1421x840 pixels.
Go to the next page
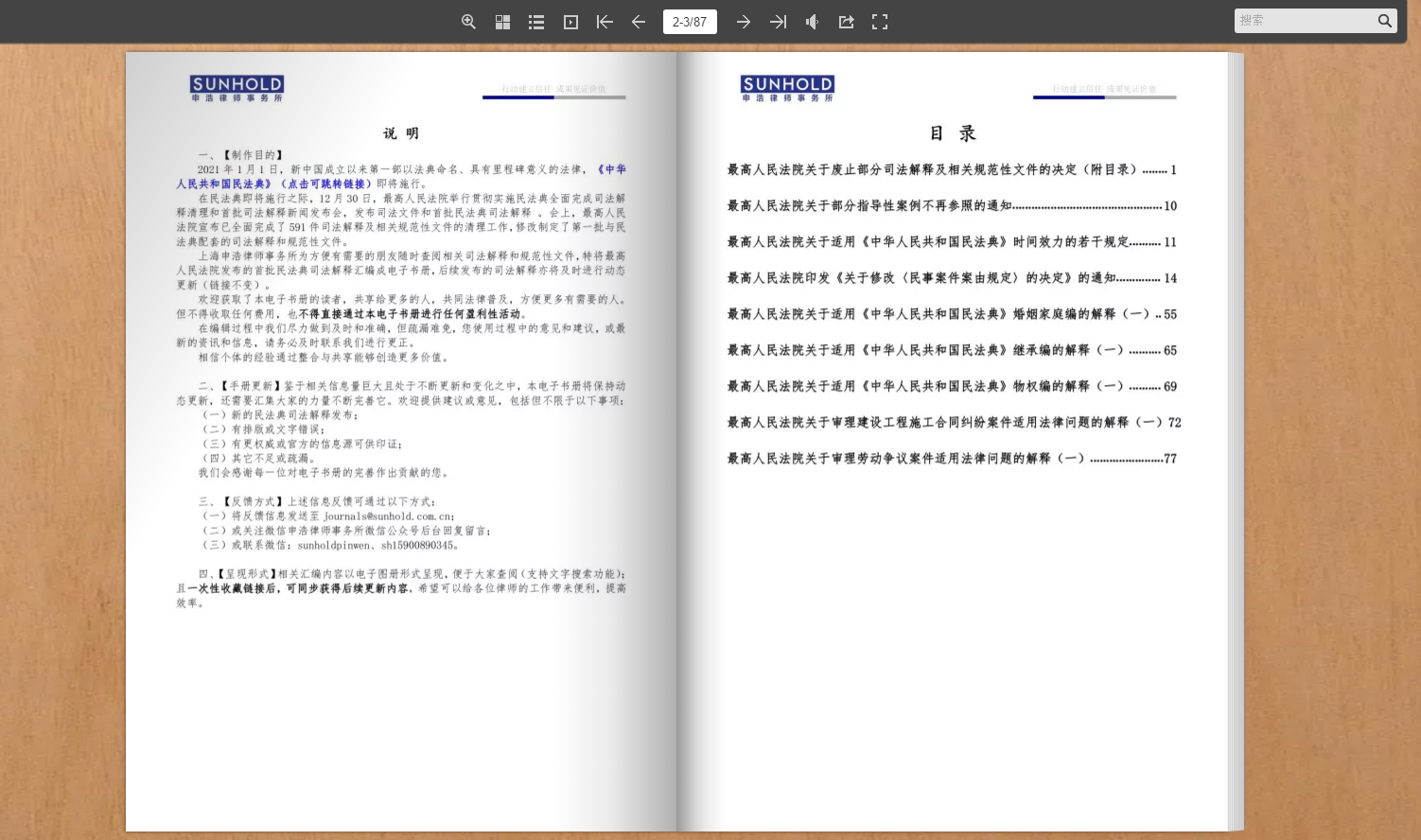pos(744,22)
